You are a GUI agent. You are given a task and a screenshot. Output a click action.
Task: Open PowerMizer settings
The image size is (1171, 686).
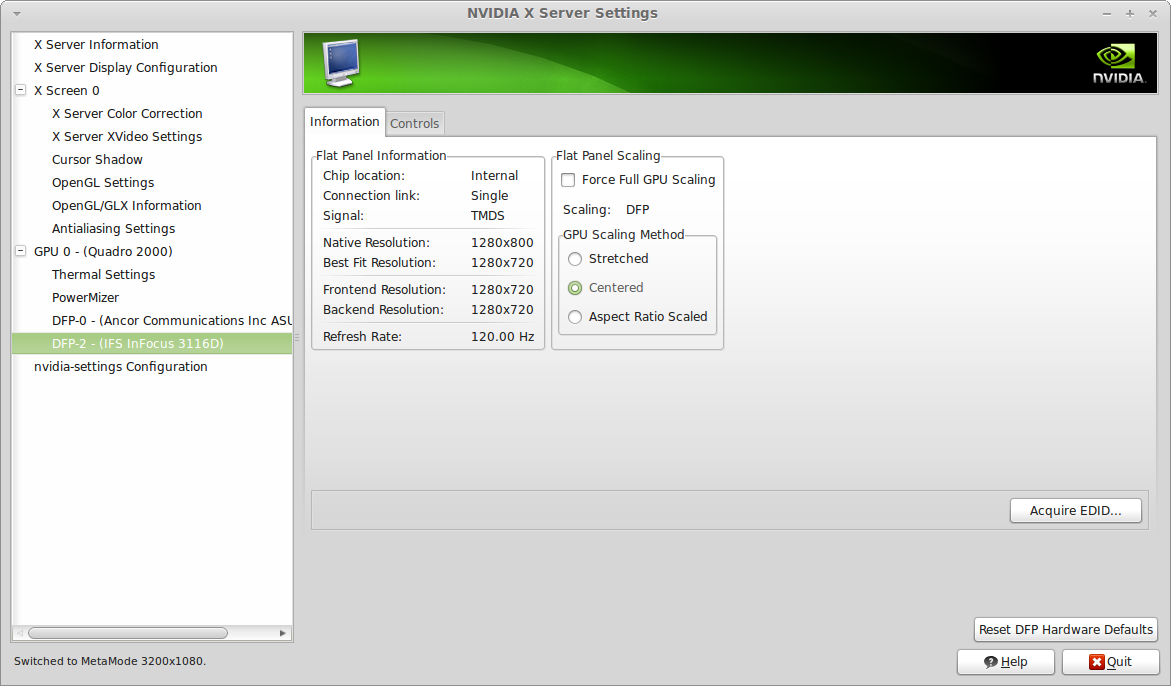pos(85,298)
